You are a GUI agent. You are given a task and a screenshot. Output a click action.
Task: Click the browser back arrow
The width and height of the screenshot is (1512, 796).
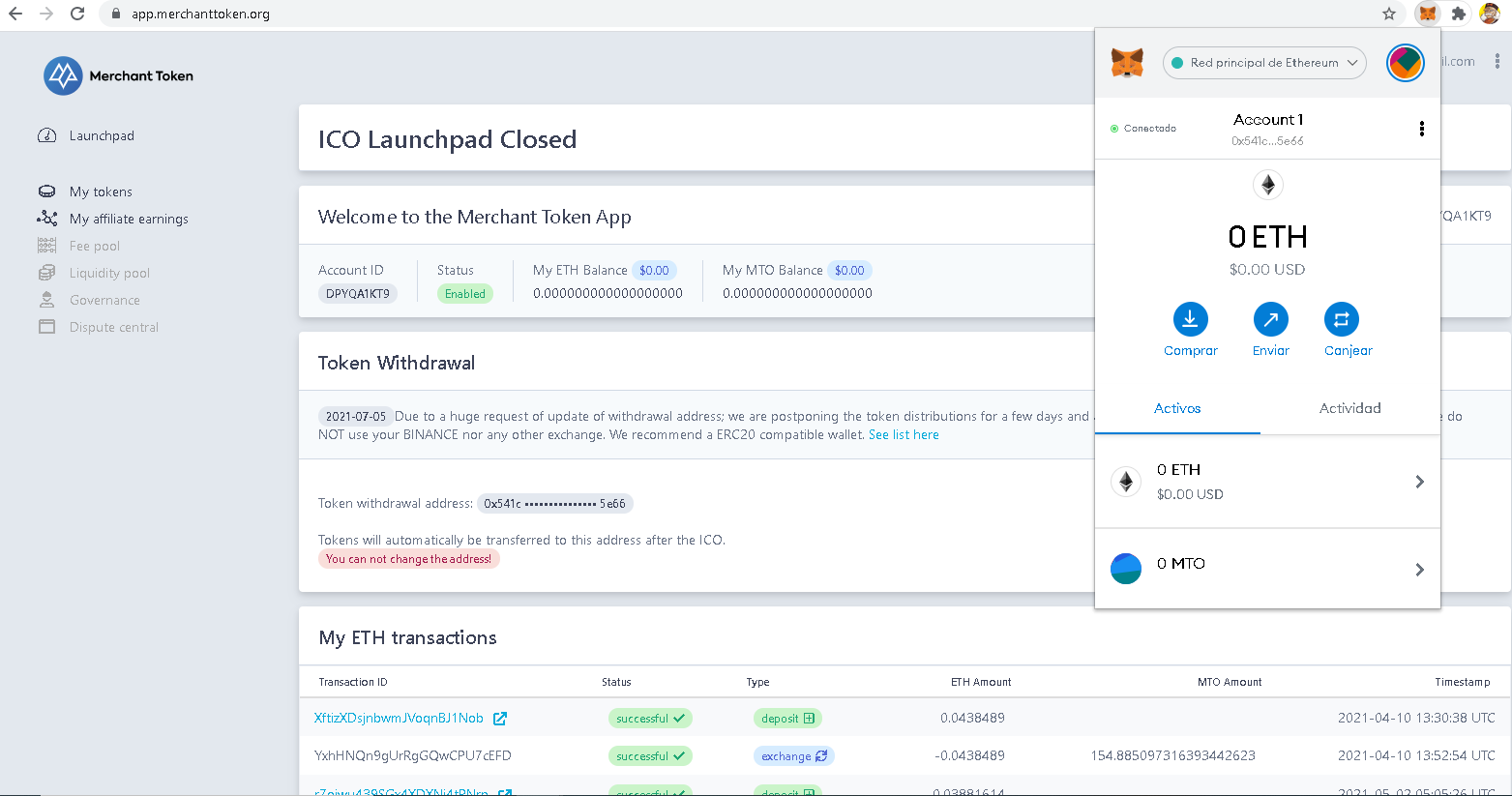15,14
